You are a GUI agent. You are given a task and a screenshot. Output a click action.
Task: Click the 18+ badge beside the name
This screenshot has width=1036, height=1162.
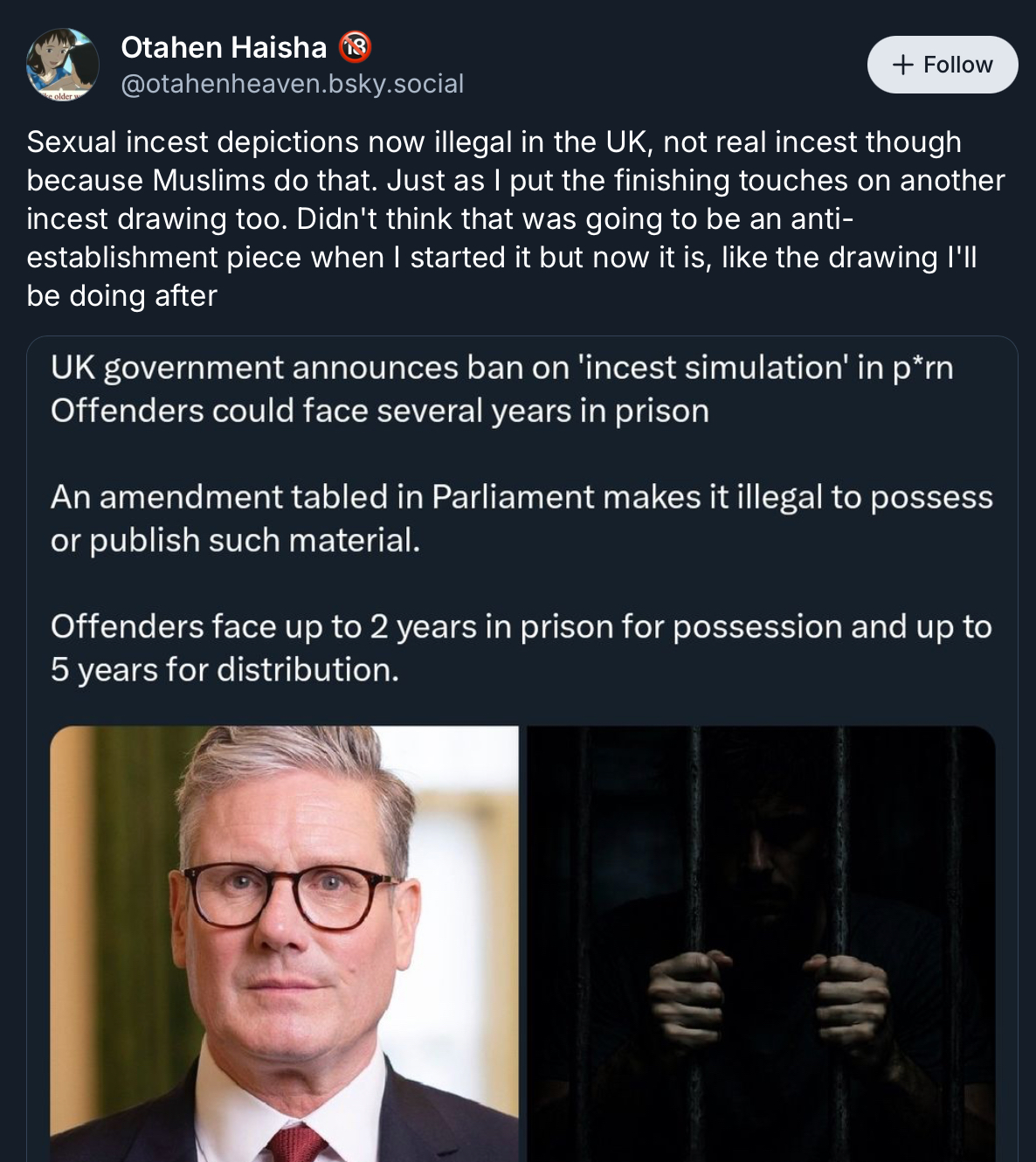[355, 47]
